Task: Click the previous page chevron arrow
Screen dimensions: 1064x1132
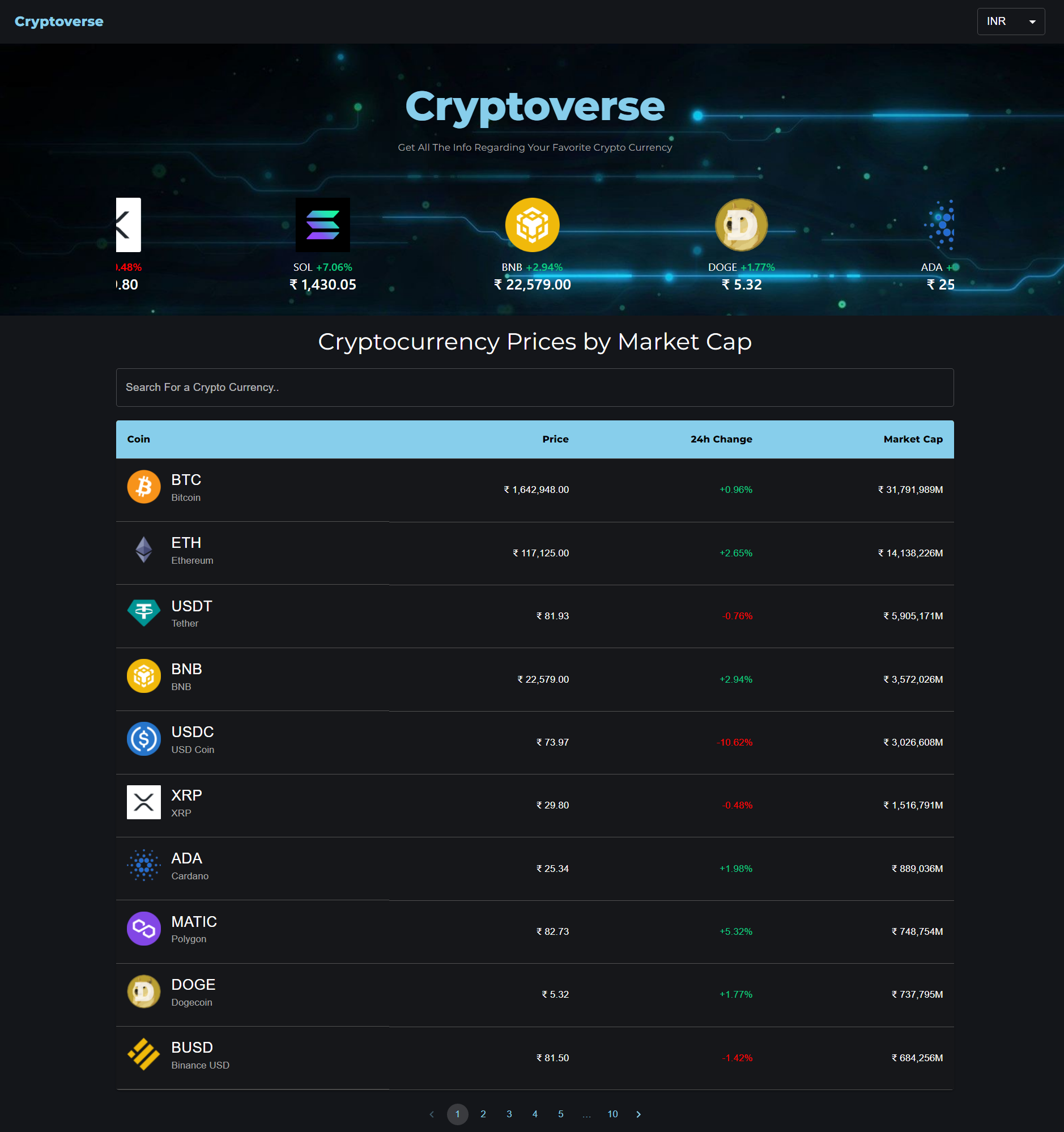Action: (x=432, y=1114)
